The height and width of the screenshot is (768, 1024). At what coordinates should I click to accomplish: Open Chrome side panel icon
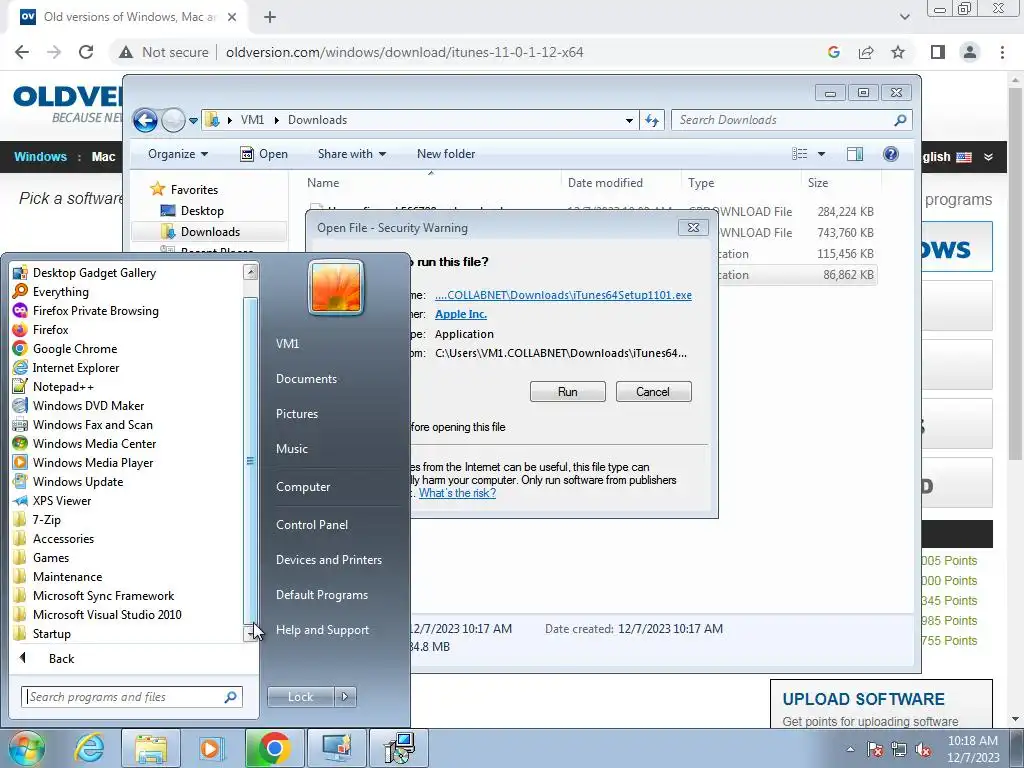[x=938, y=52]
